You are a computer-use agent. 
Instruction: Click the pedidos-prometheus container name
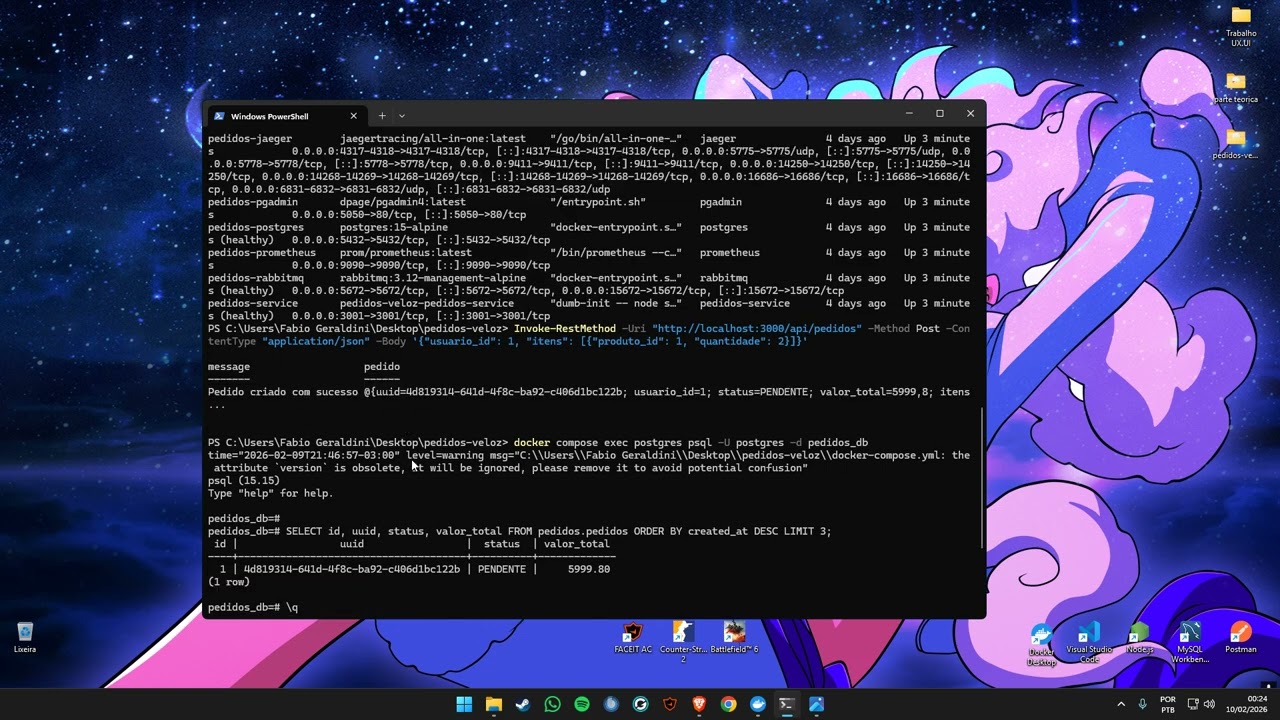(x=262, y=253)
